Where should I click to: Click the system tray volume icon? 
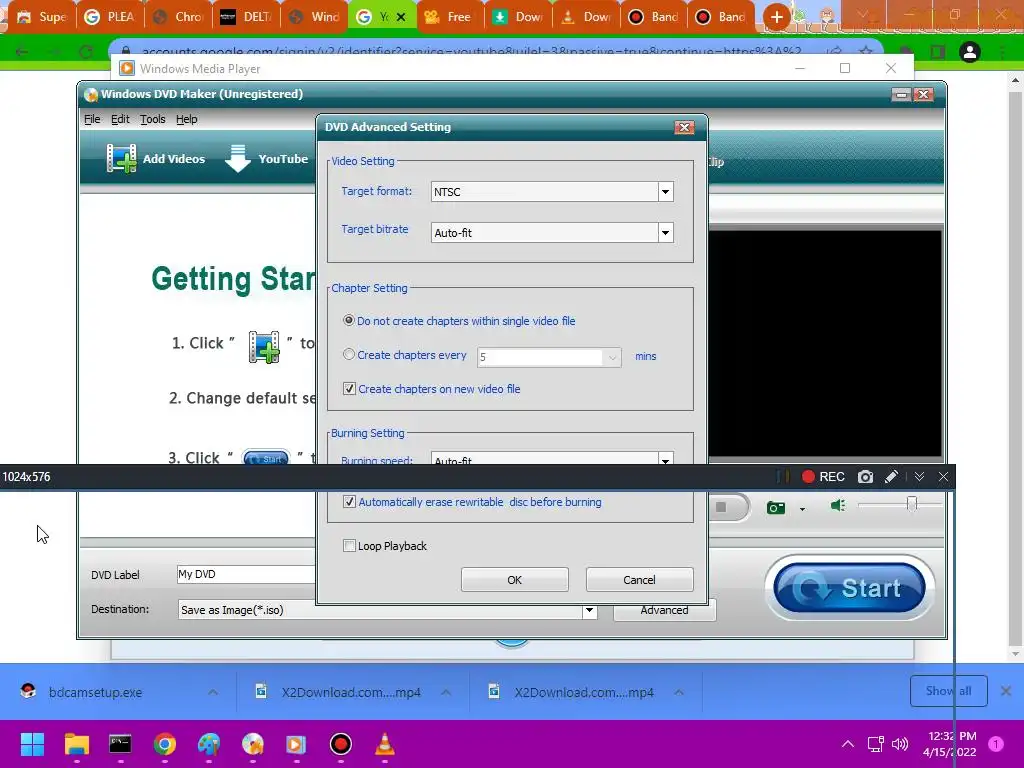(900, 744)
